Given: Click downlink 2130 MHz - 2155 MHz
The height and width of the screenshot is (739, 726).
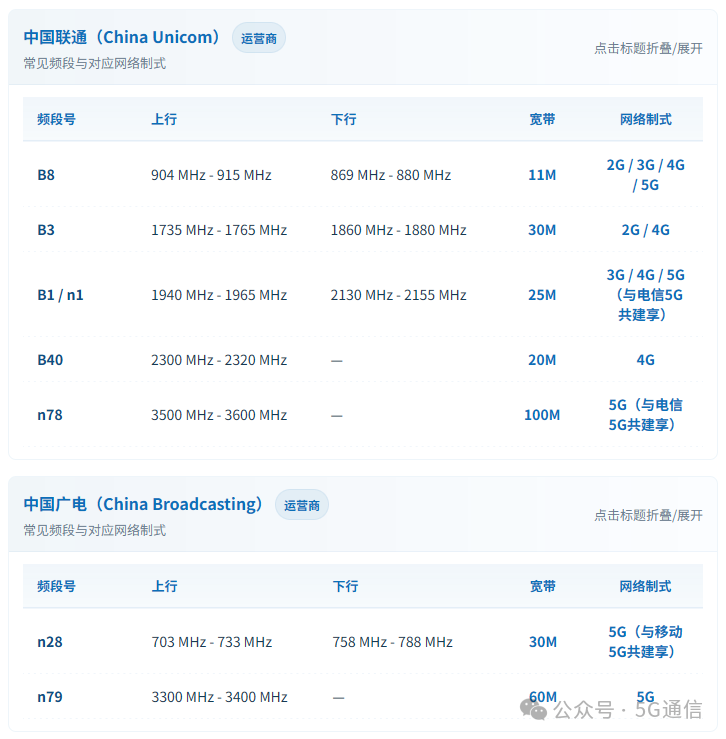Looking at the screenshot, I should (x=399, y=295).
